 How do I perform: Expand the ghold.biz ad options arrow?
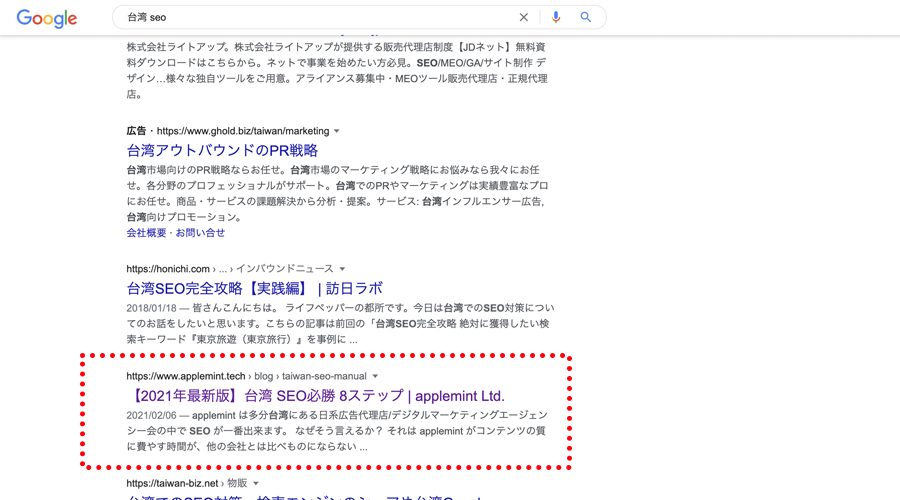[x=337, y=131]
